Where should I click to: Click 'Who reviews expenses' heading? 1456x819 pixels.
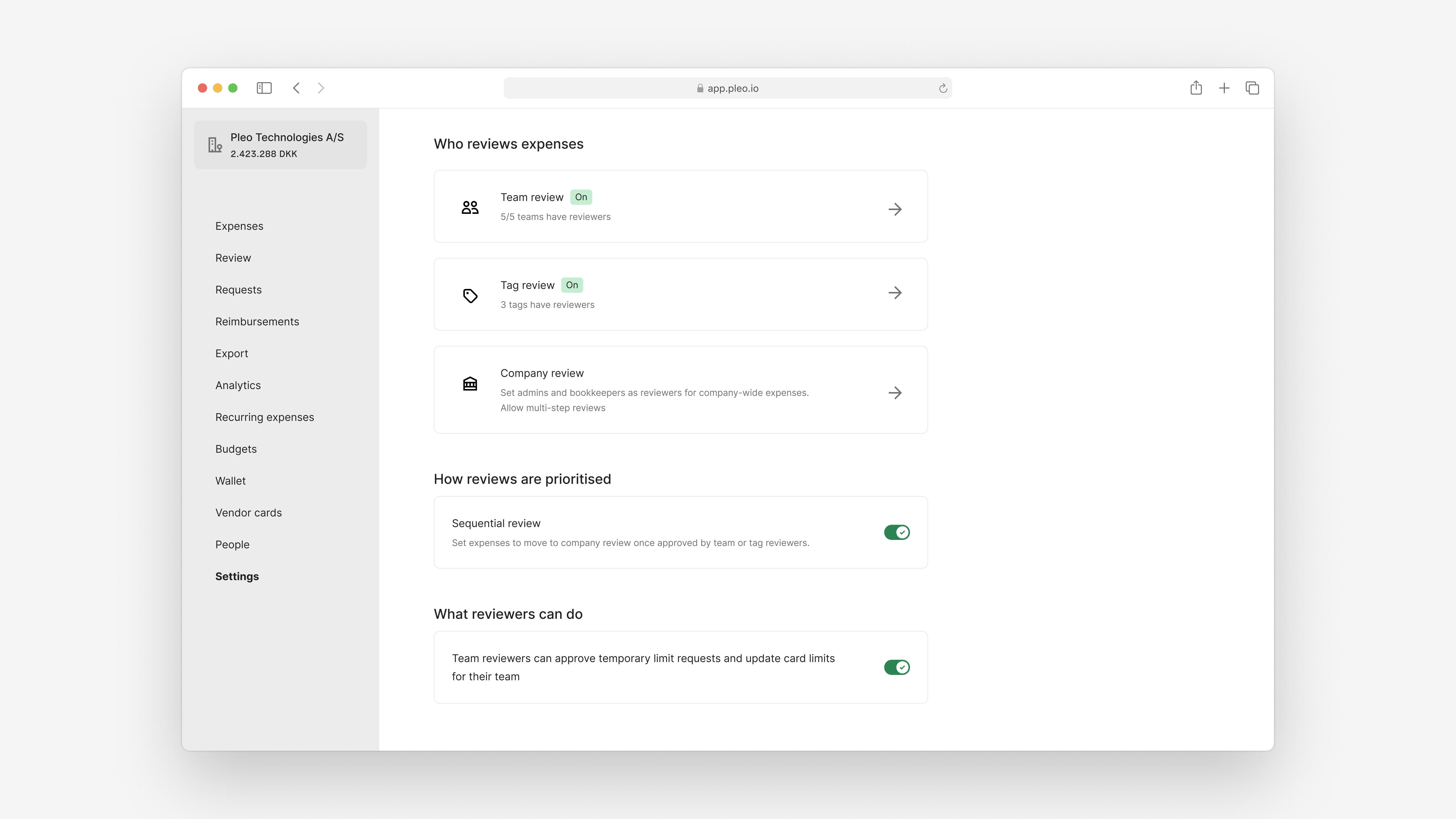(x=509, y=144)
